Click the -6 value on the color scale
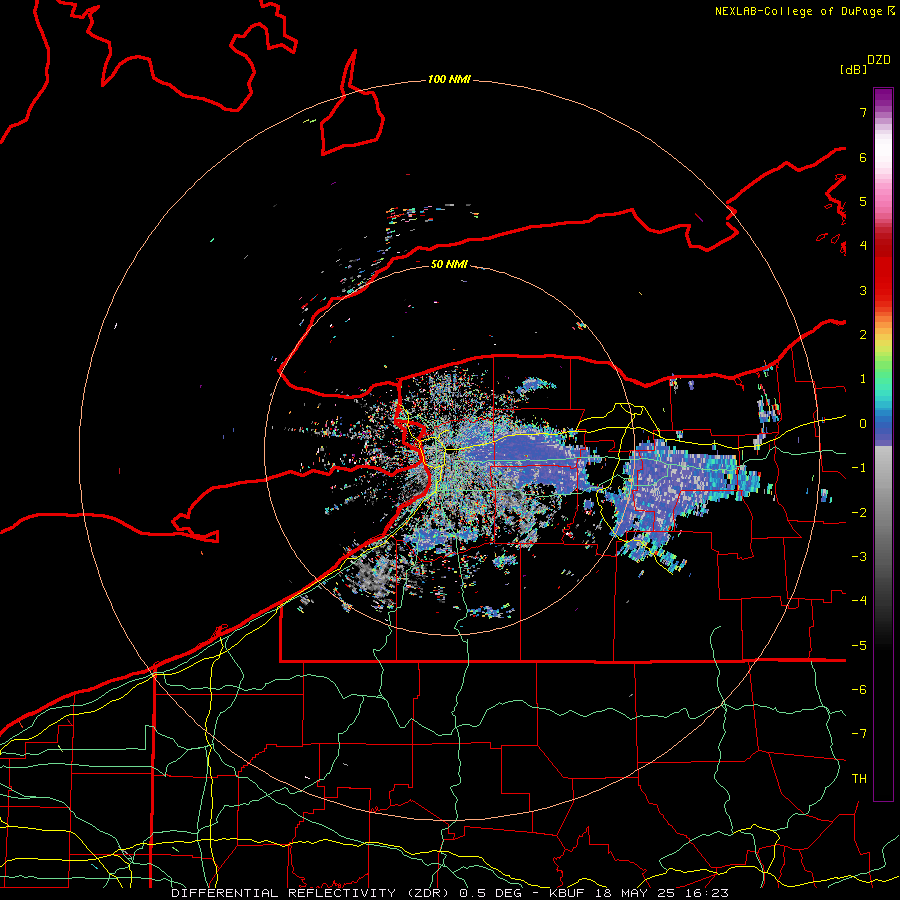 pyautogui.click(x=859, y=690)
